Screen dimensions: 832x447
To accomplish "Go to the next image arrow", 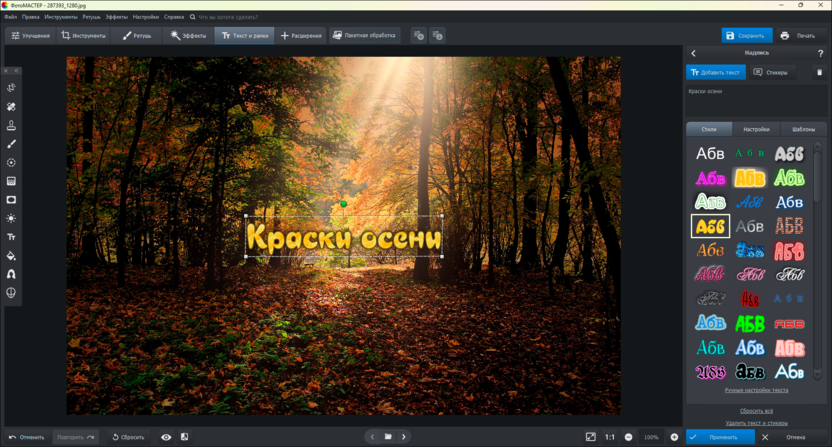I will point(404,437).
